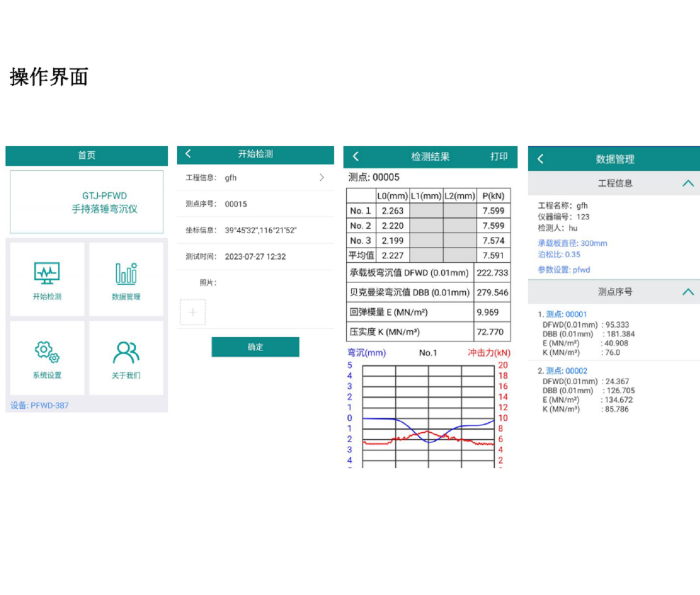This screenshot has height=595, width=700.
Task: Click No. 1 L0 value 2.263
Action: [392, 211]
